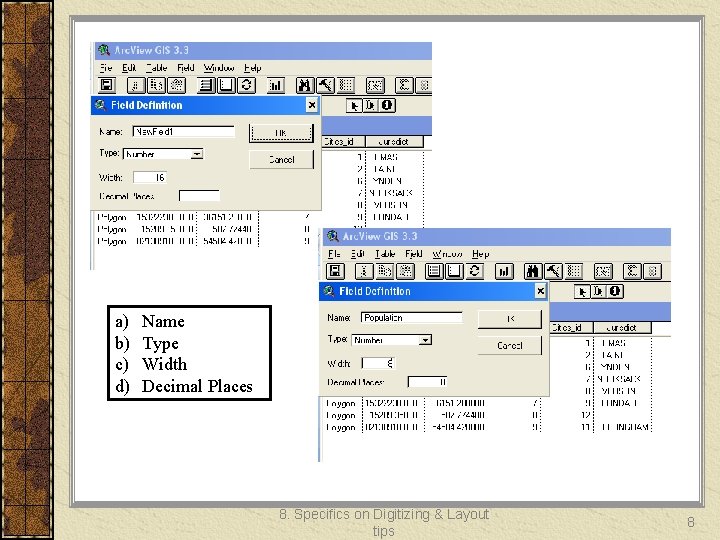This screenshot has width=720, height=540.
Task: Click Copy icon in Population window toolbar
Action: coord(385,271)
